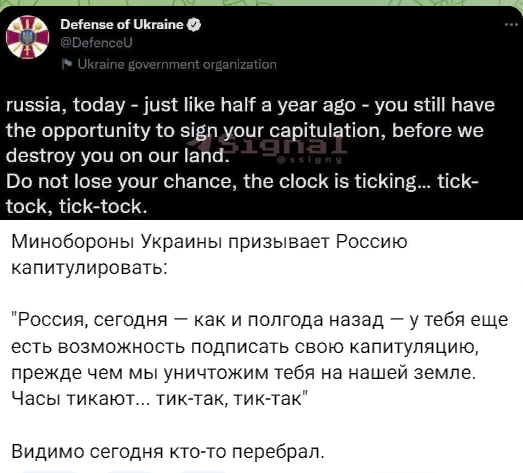
Task: Open the tweet's three-dot more menu
Action: pyautogui.click(x=511, y=24)
